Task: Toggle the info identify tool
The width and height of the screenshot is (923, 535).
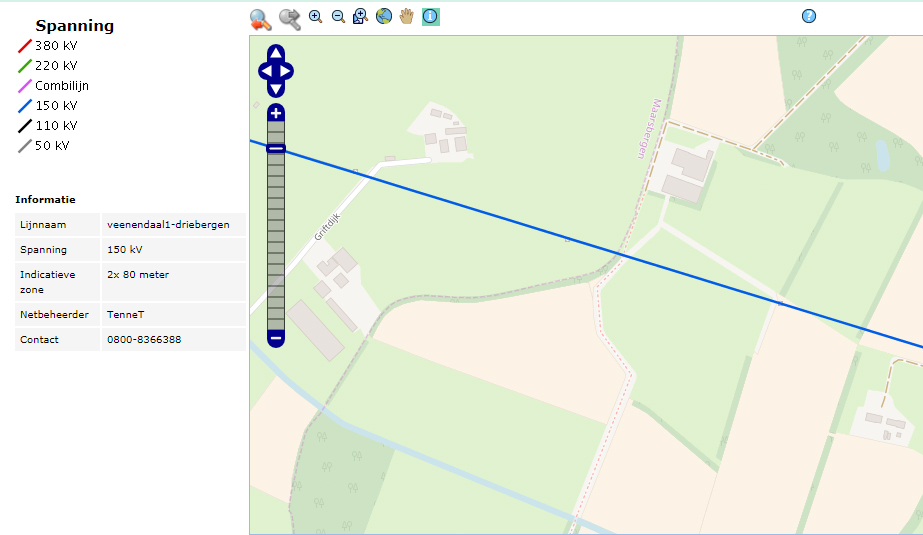Action: 430,17
